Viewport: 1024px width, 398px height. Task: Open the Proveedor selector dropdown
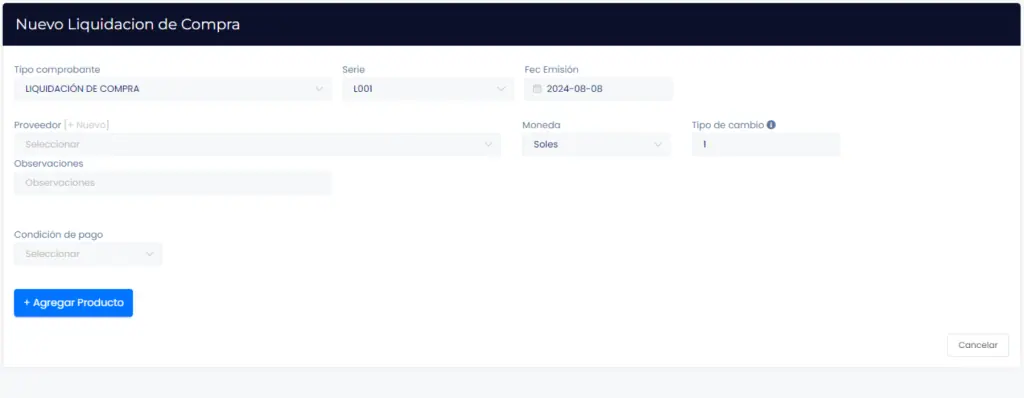click(257, 144)
